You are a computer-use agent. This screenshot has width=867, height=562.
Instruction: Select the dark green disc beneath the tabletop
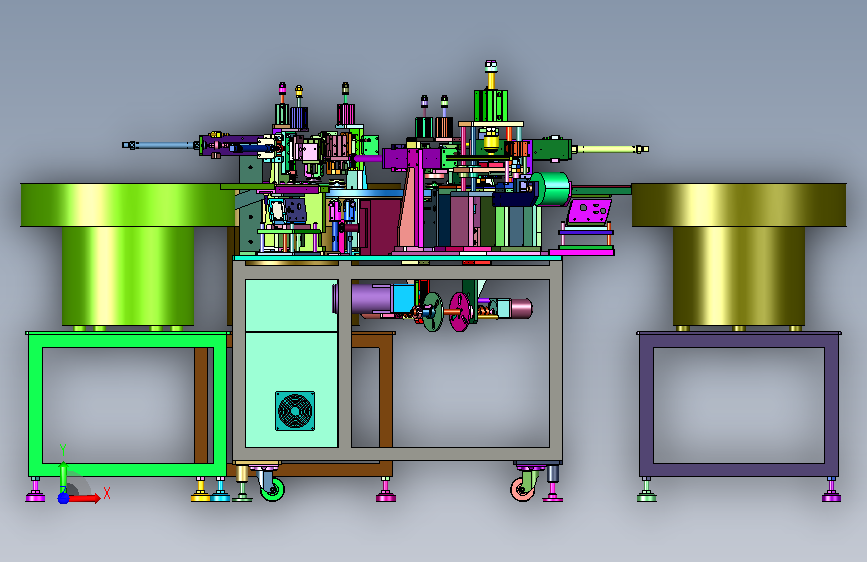pyautogui.click(x=433, y=312)
